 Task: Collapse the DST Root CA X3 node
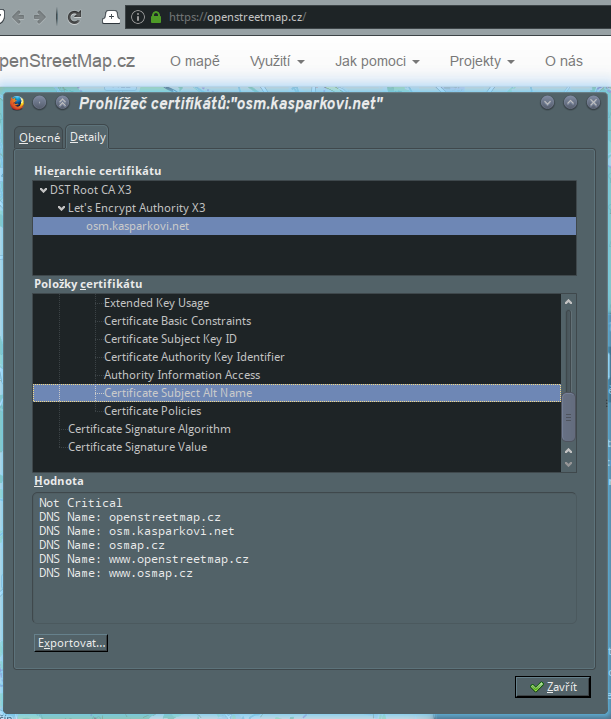(43, 190)
